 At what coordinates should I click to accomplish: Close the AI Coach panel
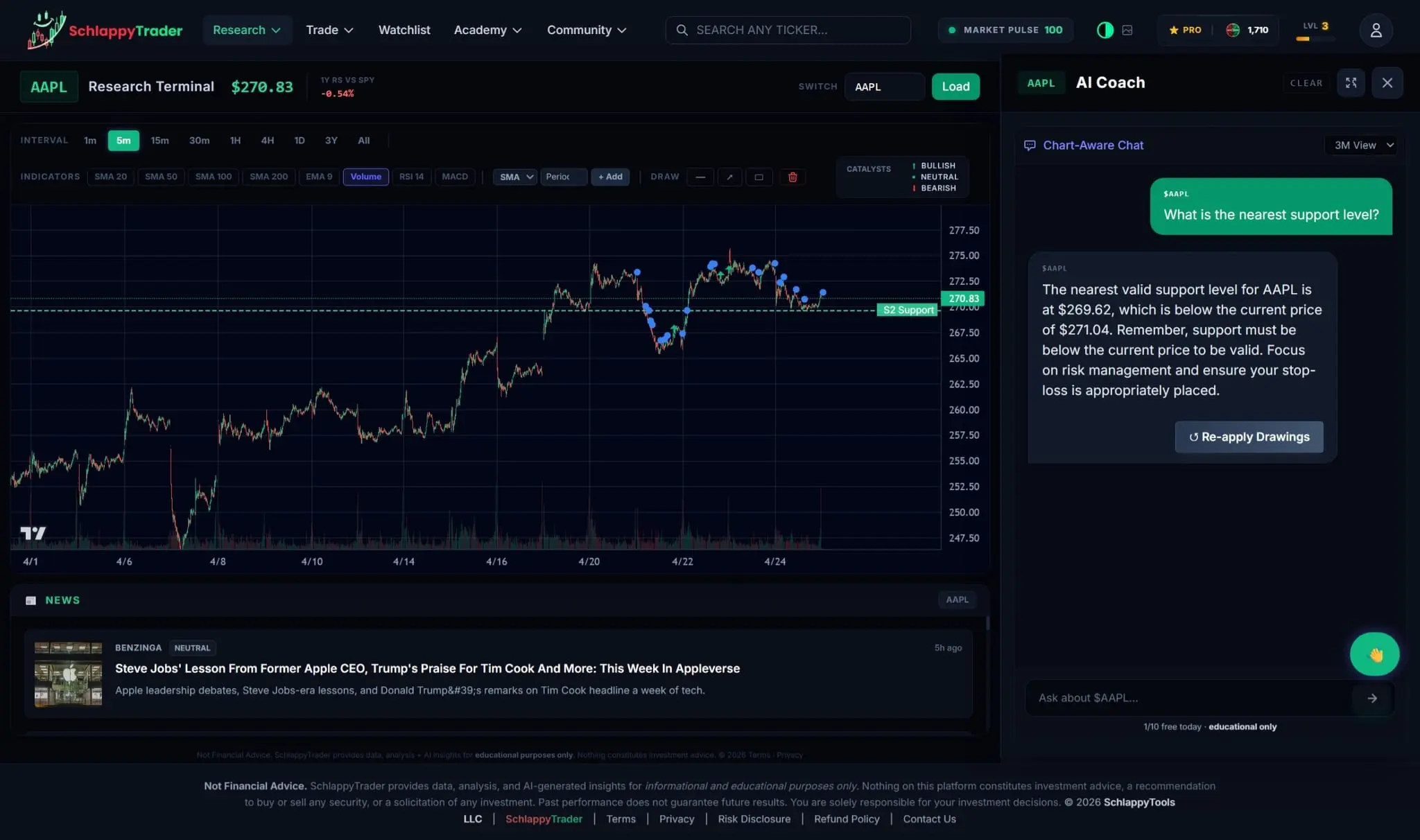[1387, 82]
